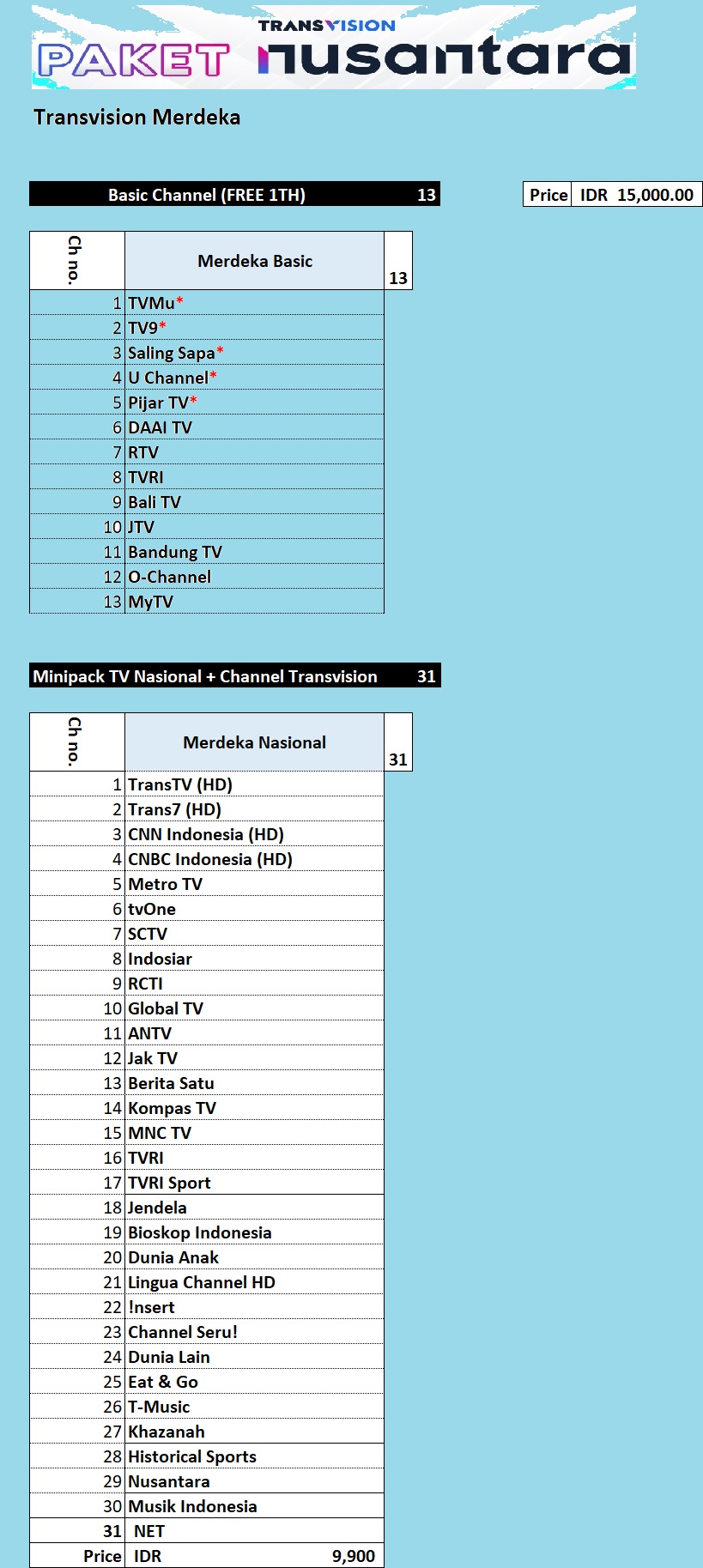Select the 'TV9*' channel row
This screenshot has height=1568, width=703.
coord(207,327)
